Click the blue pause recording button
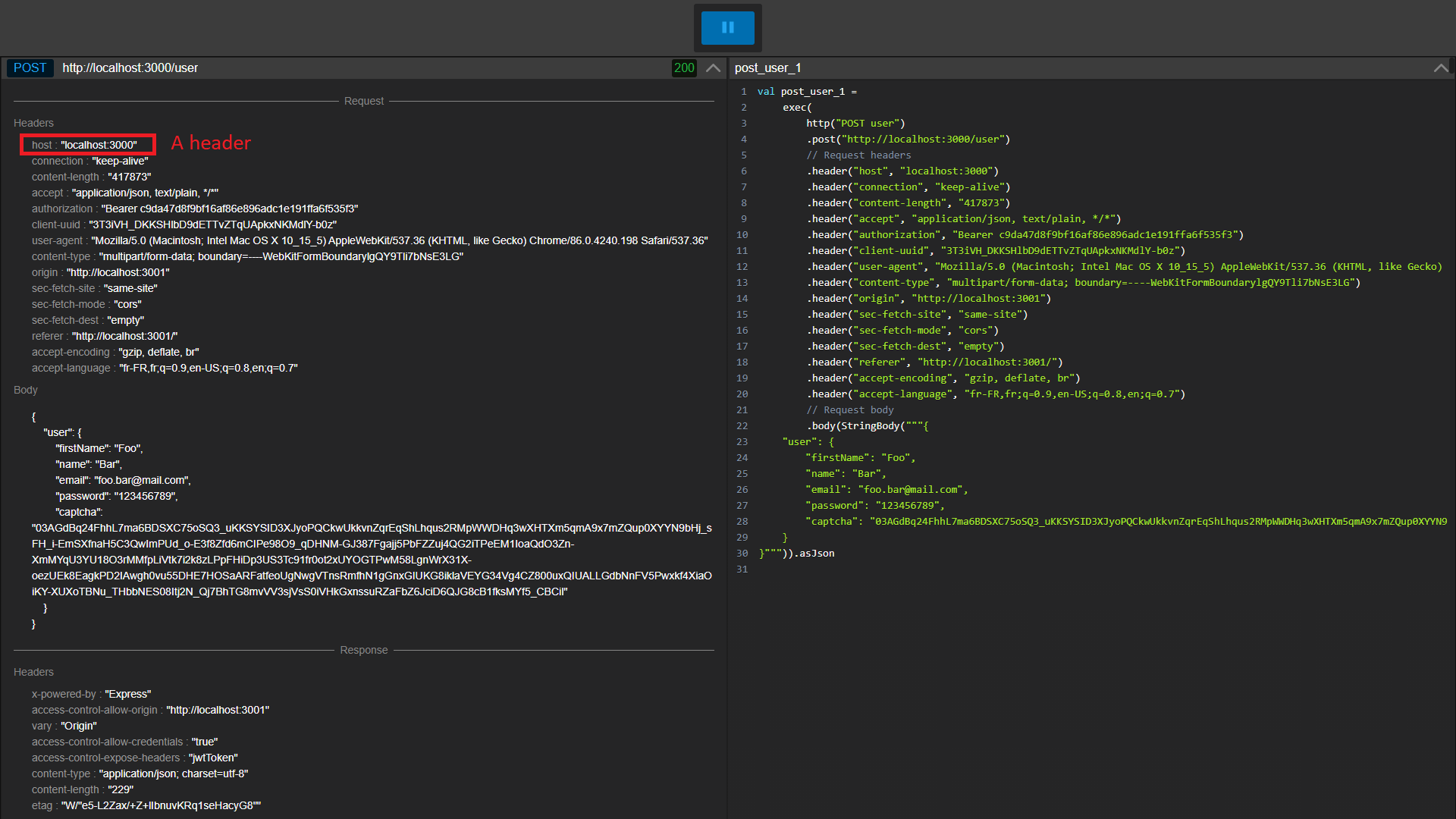The width and height of the screenshot is (1456, 819). 727,28
